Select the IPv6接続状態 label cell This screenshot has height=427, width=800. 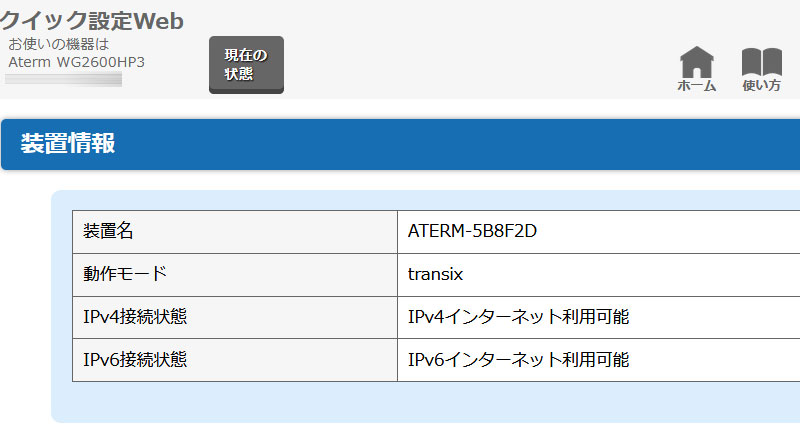pyautogui.click(x=235, y=360)
